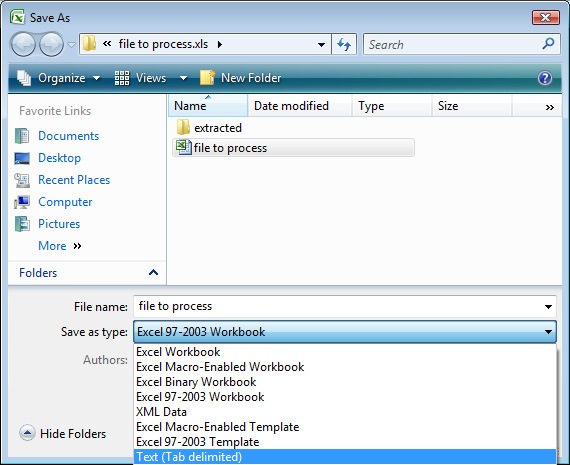
Task: Click the Views button
Action: [x=140, y=78]
